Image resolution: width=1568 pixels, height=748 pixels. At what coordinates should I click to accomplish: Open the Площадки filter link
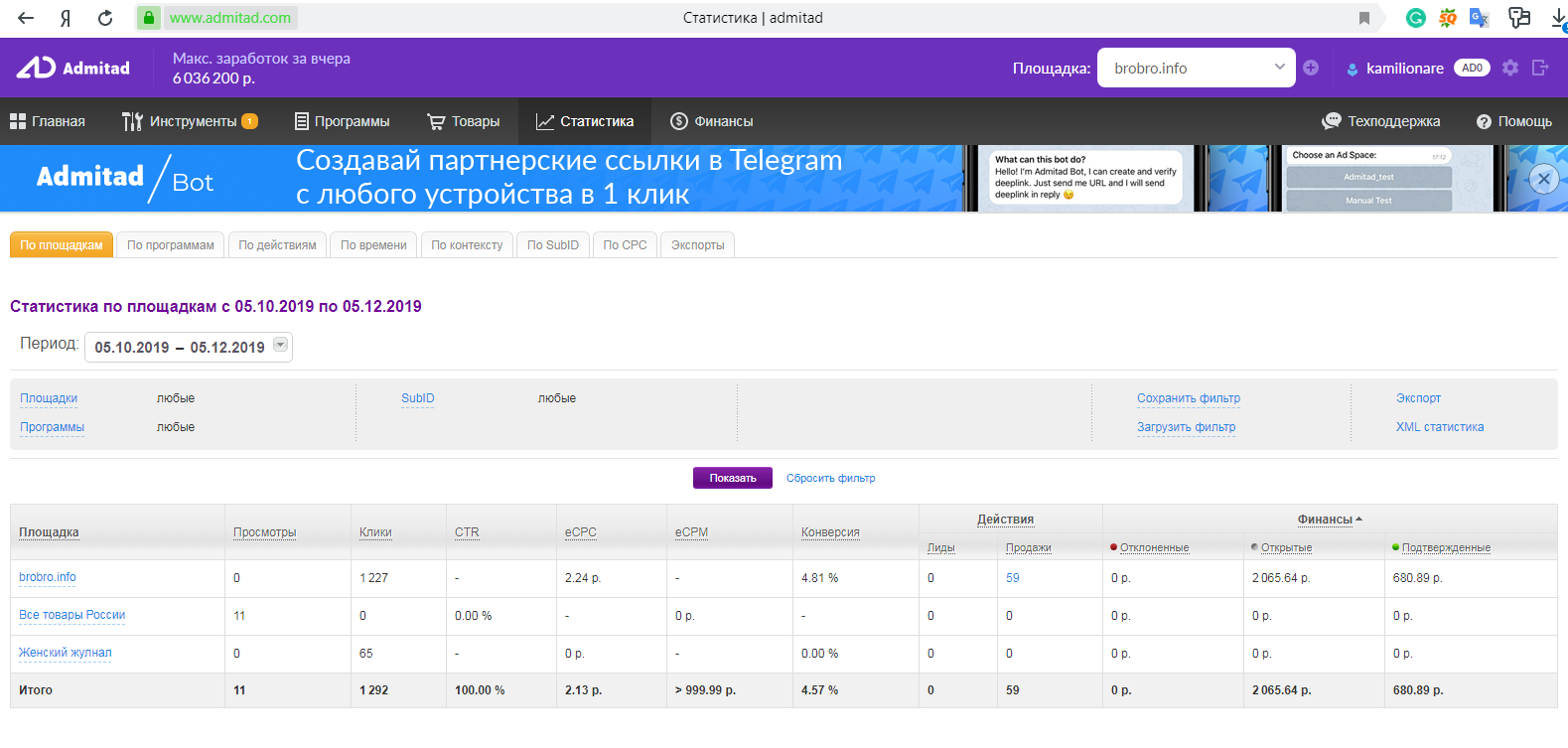pos(49,398)
